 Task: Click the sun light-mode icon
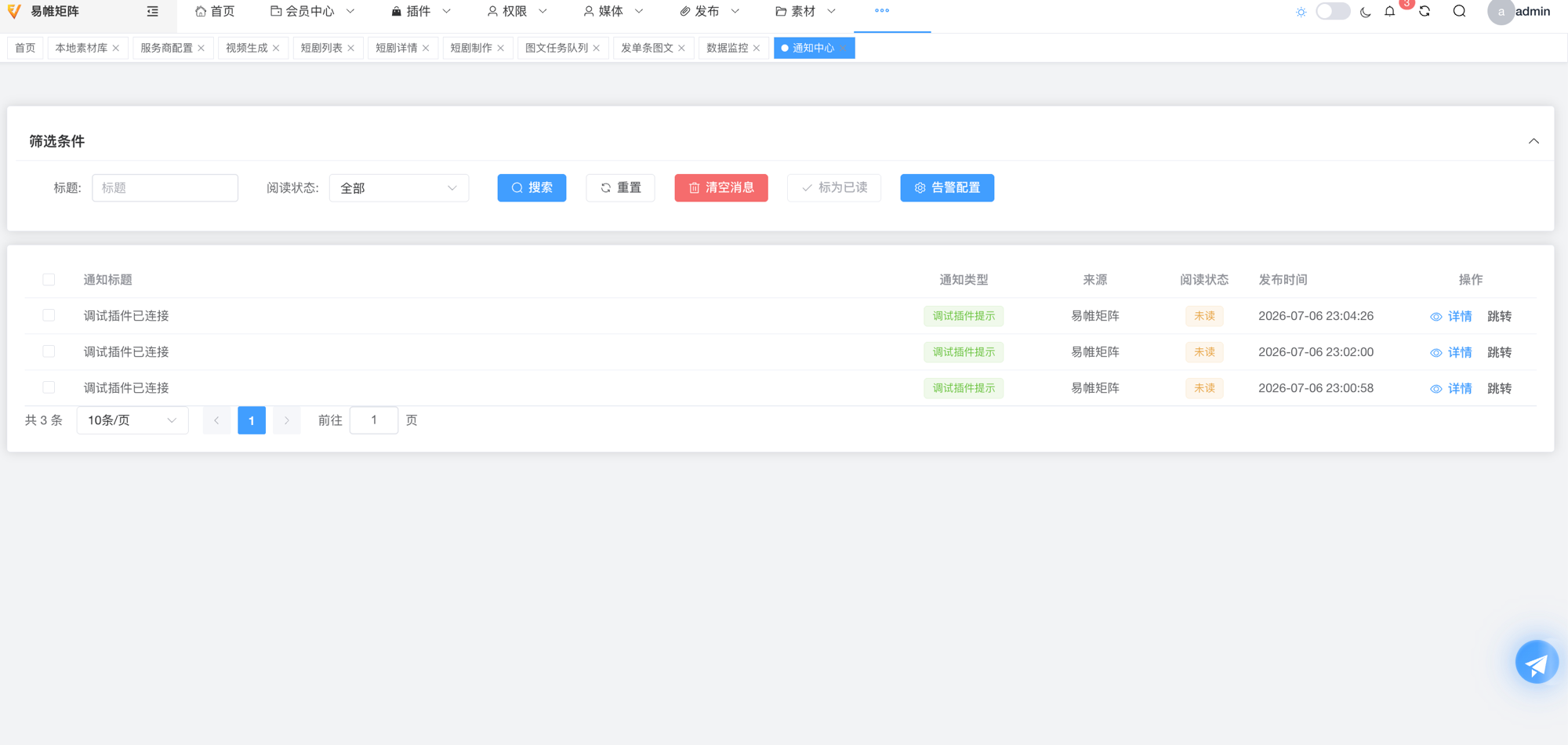pyautogui.click(x=1301, y=12)
